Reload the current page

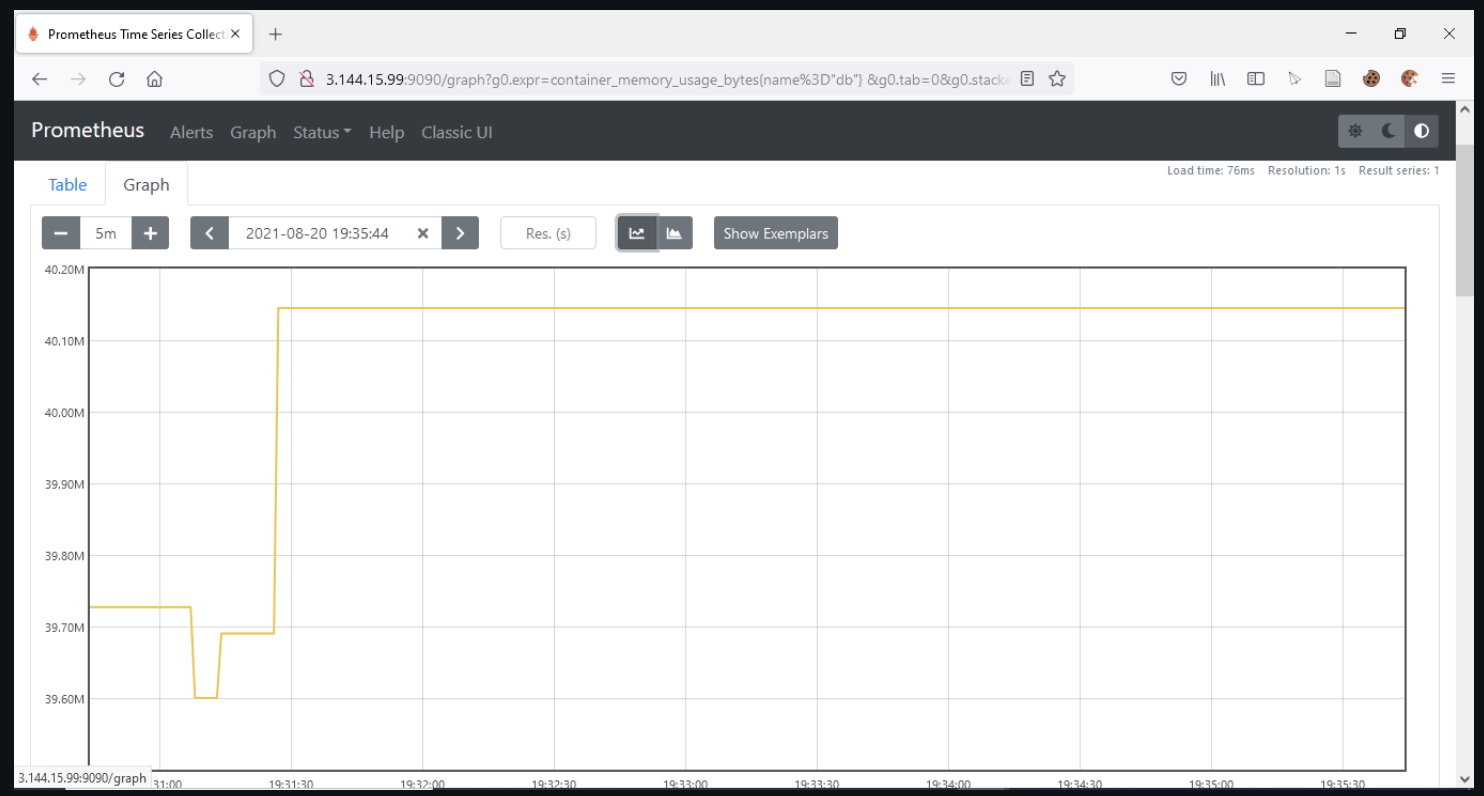pyautogui.click(x=116, y=79)
